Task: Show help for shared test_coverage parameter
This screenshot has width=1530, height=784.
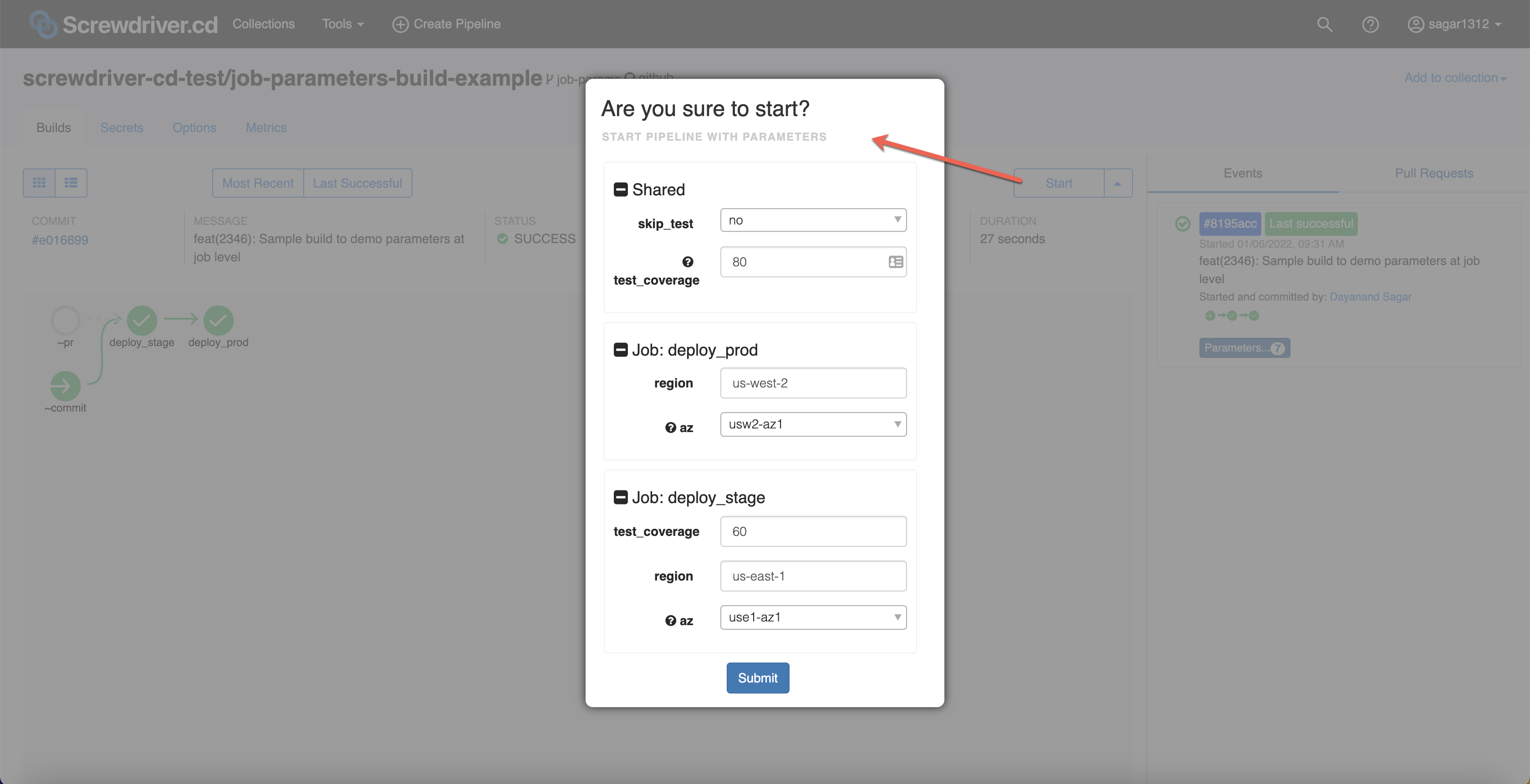Action: (688, 262)
